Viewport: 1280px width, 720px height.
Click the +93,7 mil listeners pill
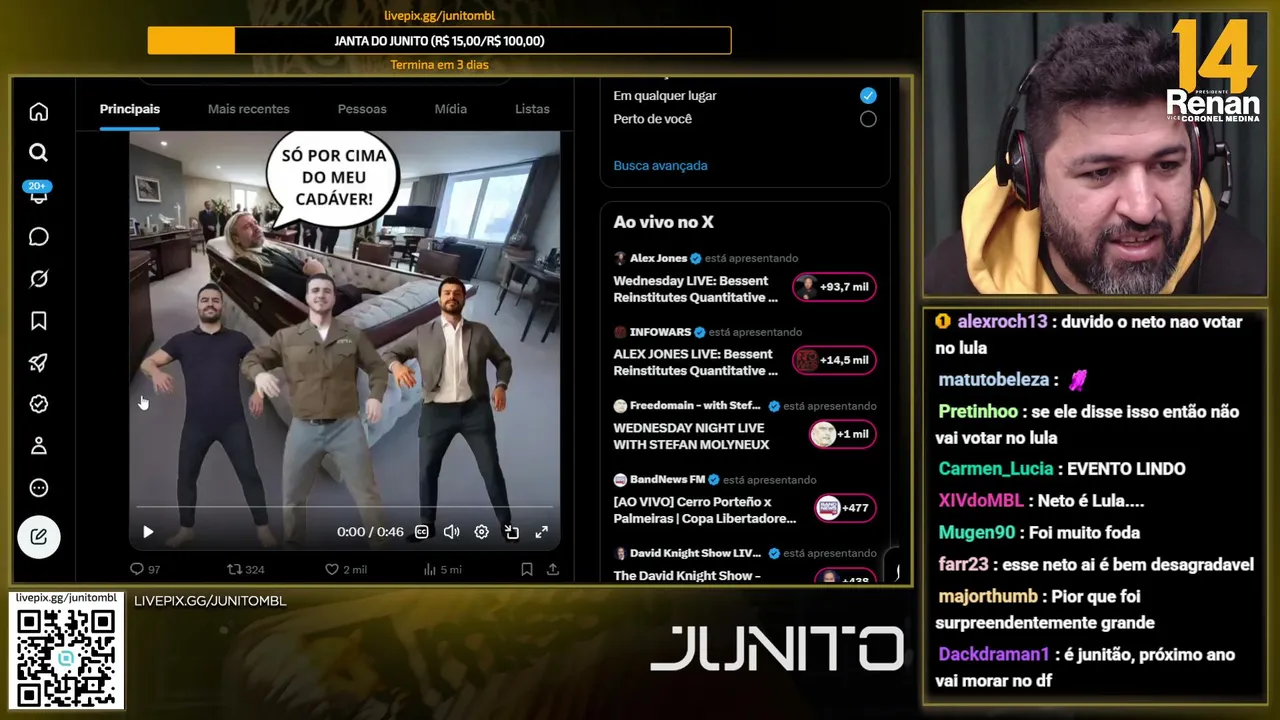835,287
